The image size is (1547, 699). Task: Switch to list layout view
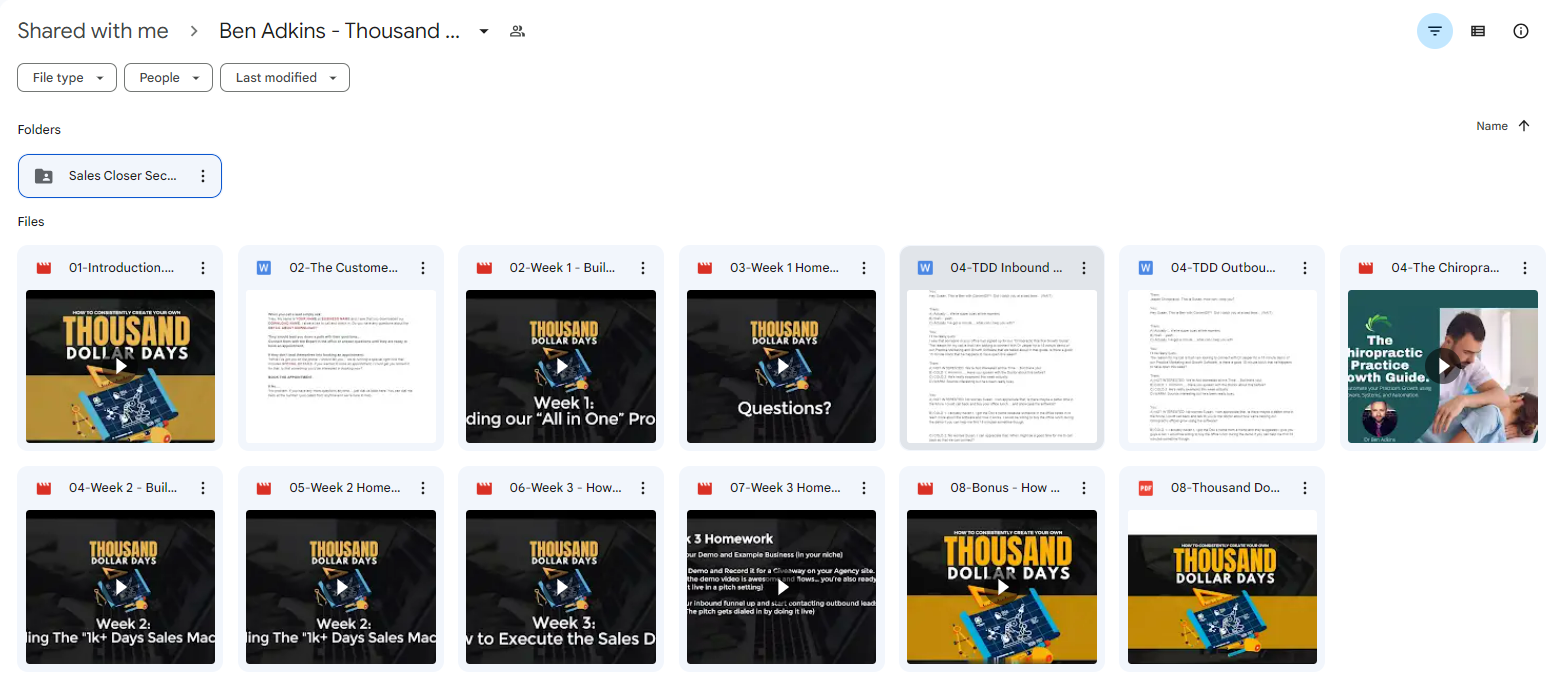click(1478, 31)
